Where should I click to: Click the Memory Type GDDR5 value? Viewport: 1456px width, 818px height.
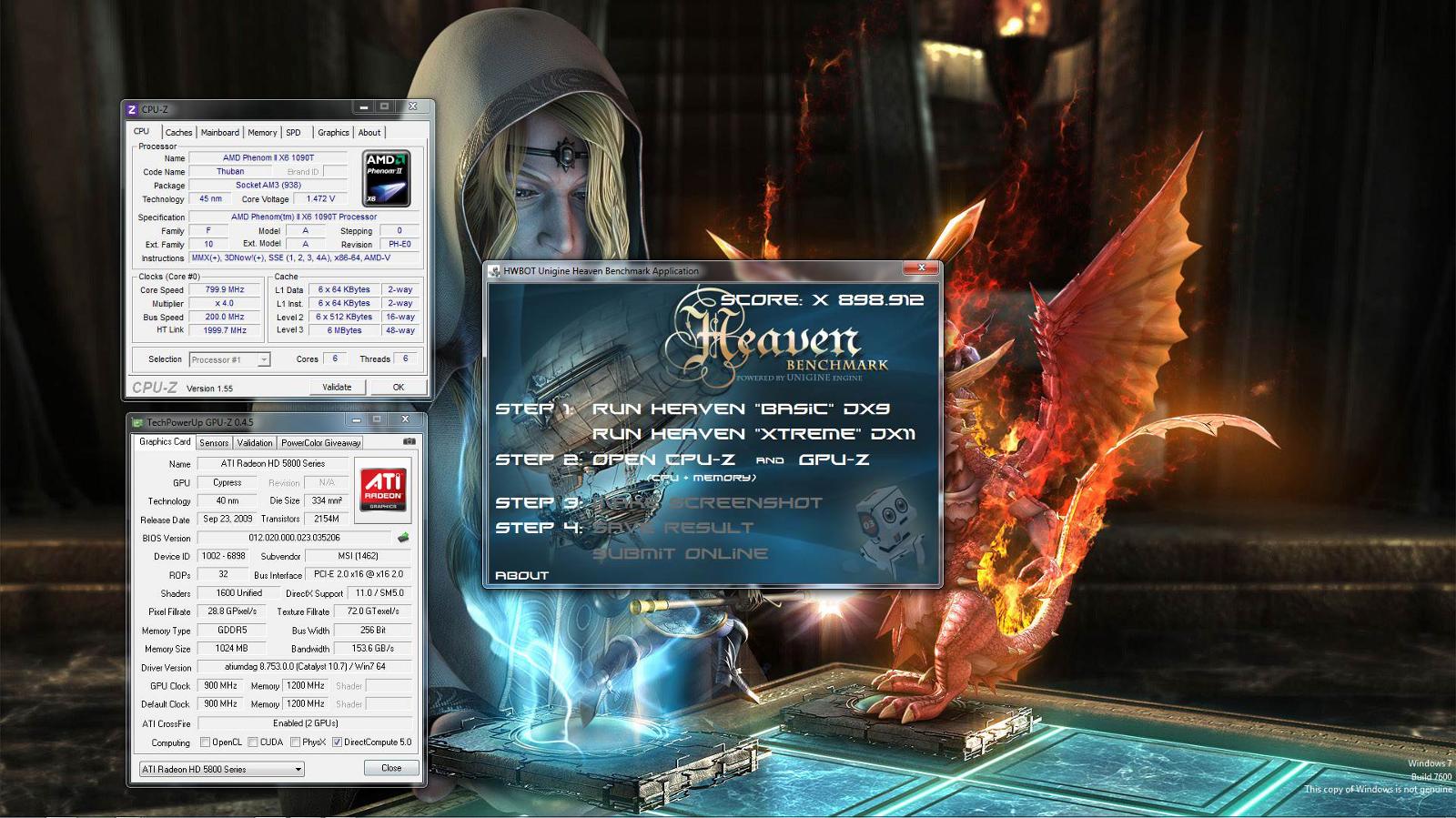click(232, 630)
